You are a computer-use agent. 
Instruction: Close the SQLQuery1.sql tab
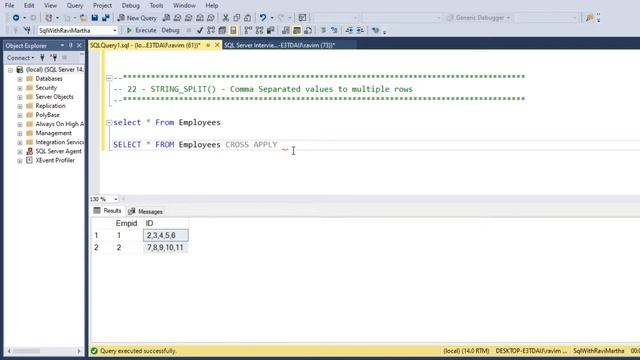[x=217, y=45]
